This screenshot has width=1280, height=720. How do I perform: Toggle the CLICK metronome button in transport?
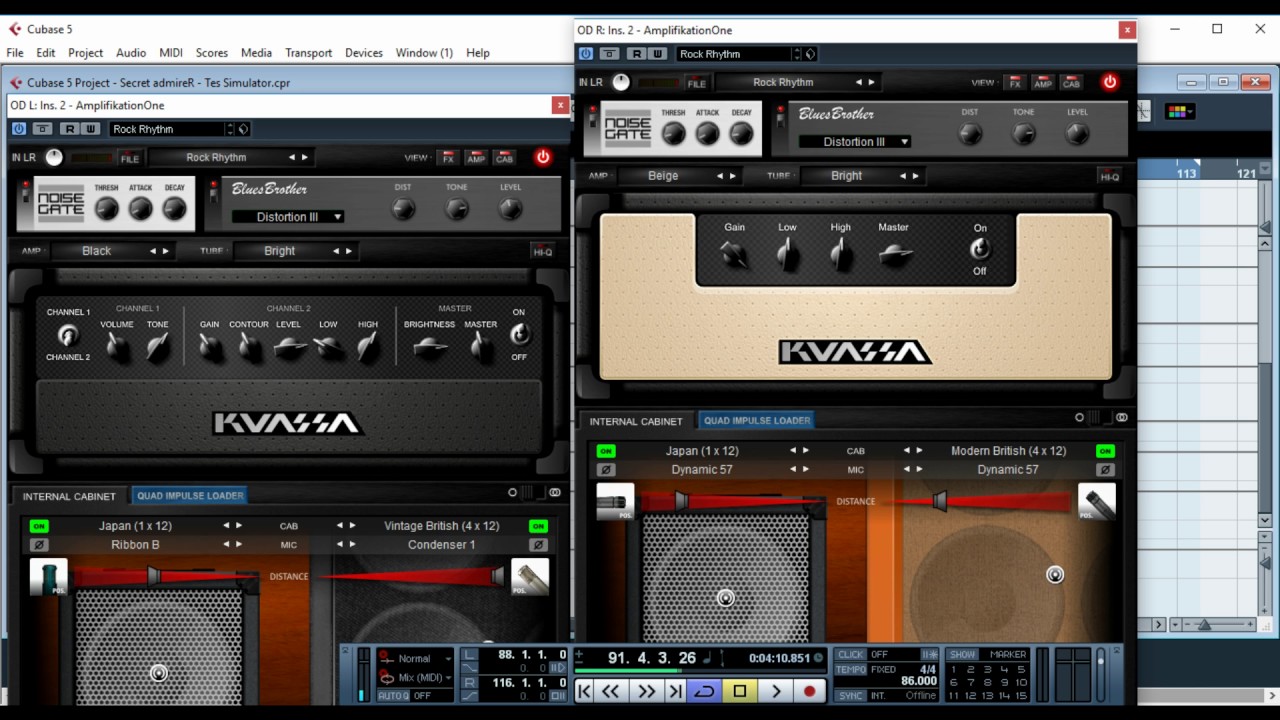pos(851,654)
